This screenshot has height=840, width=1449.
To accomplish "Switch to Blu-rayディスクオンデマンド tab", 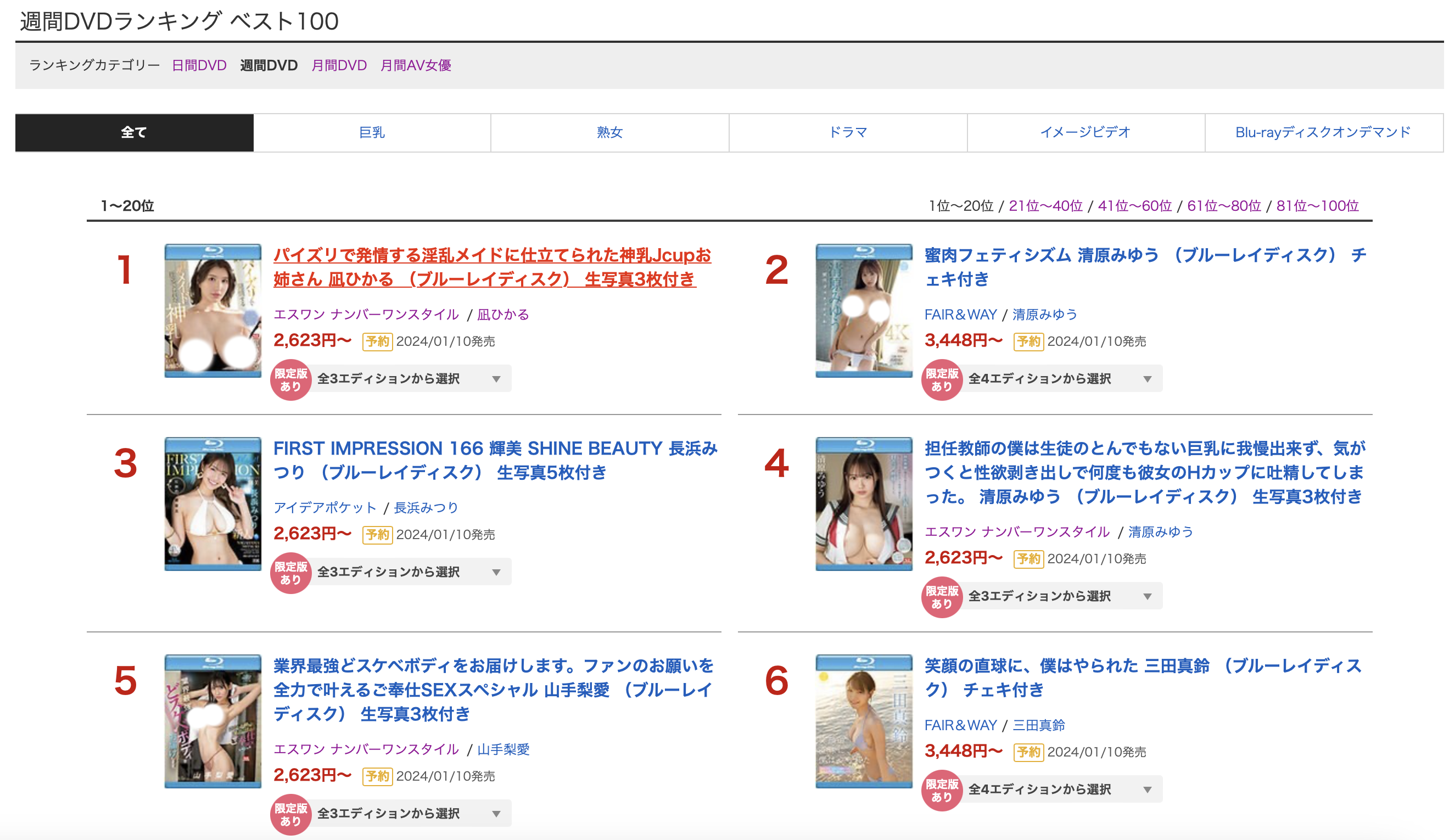I will 1323,133.
